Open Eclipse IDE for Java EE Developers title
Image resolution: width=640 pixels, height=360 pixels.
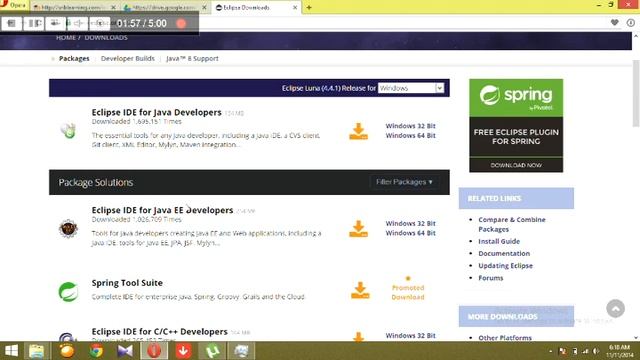coord(162,210)
